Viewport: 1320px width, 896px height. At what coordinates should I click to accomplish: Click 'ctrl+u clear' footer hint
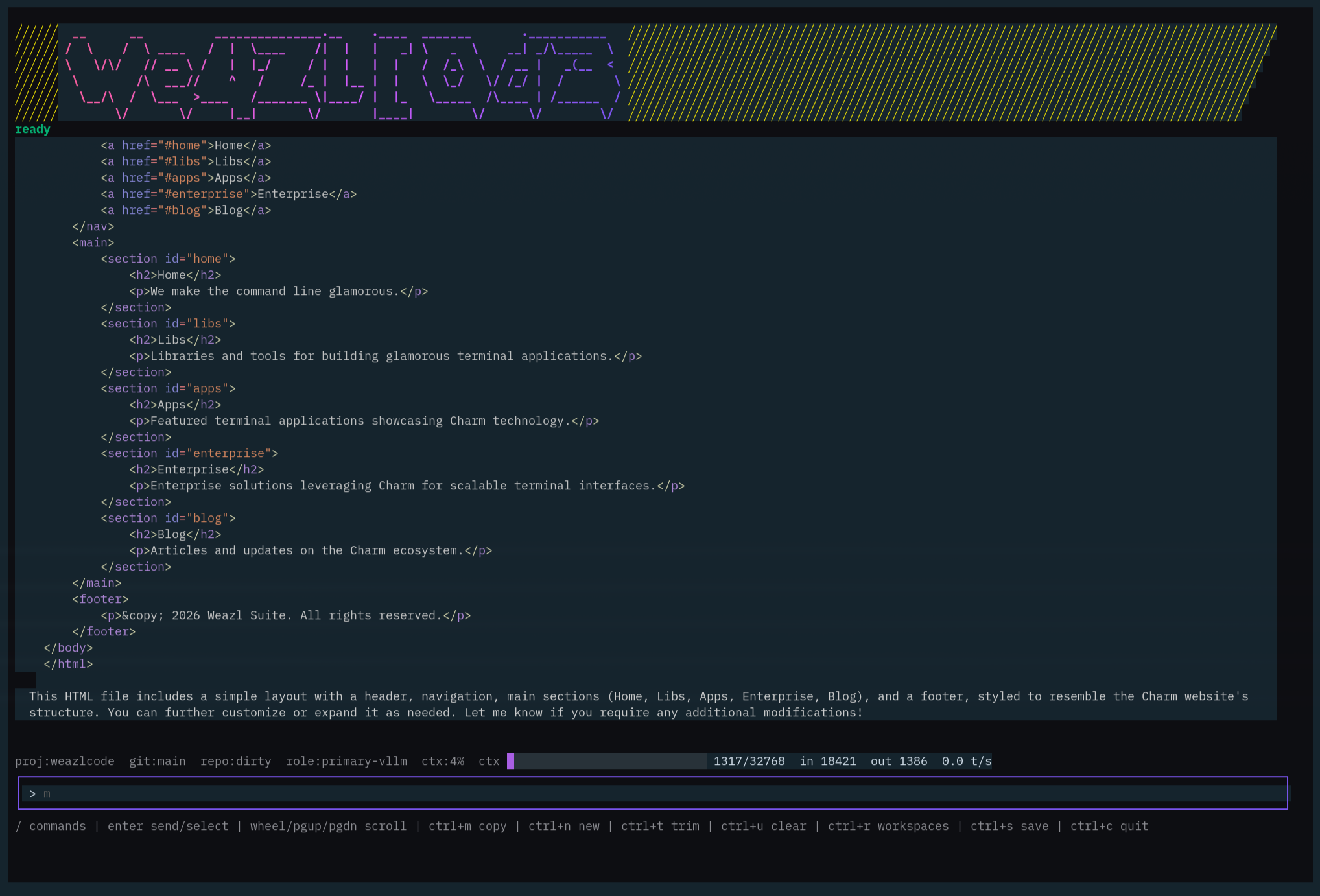pos(764,826)
